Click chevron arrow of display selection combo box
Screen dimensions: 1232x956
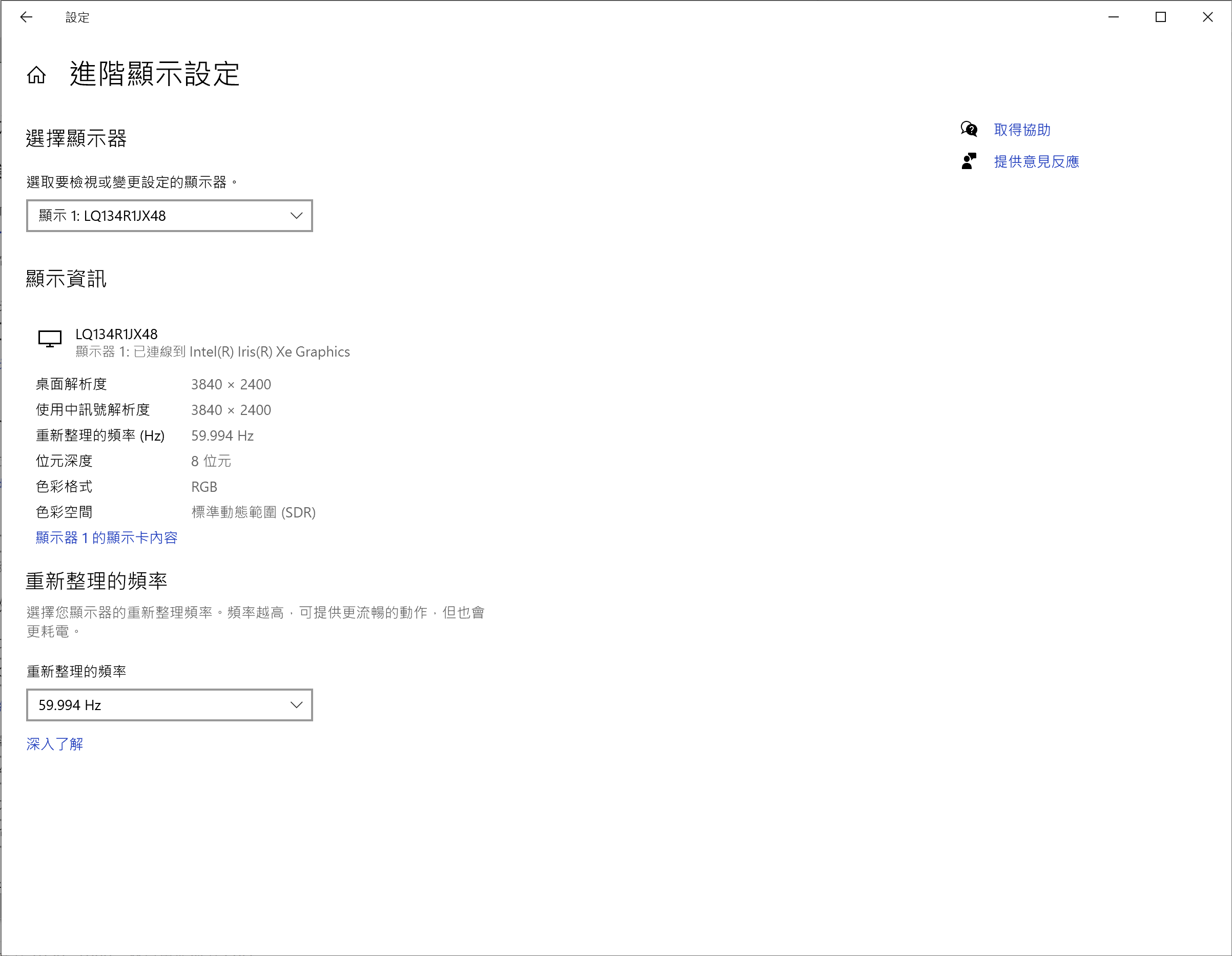point(296,216)
